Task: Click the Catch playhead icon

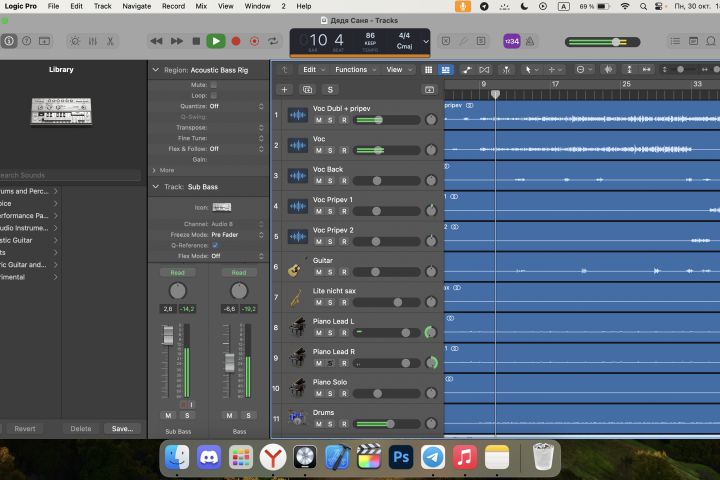Action: [506, 70]
